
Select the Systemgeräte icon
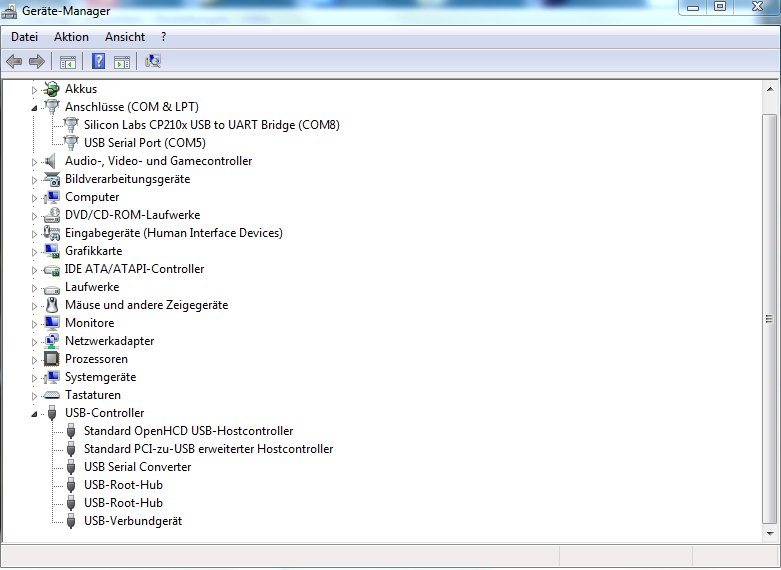52,377
